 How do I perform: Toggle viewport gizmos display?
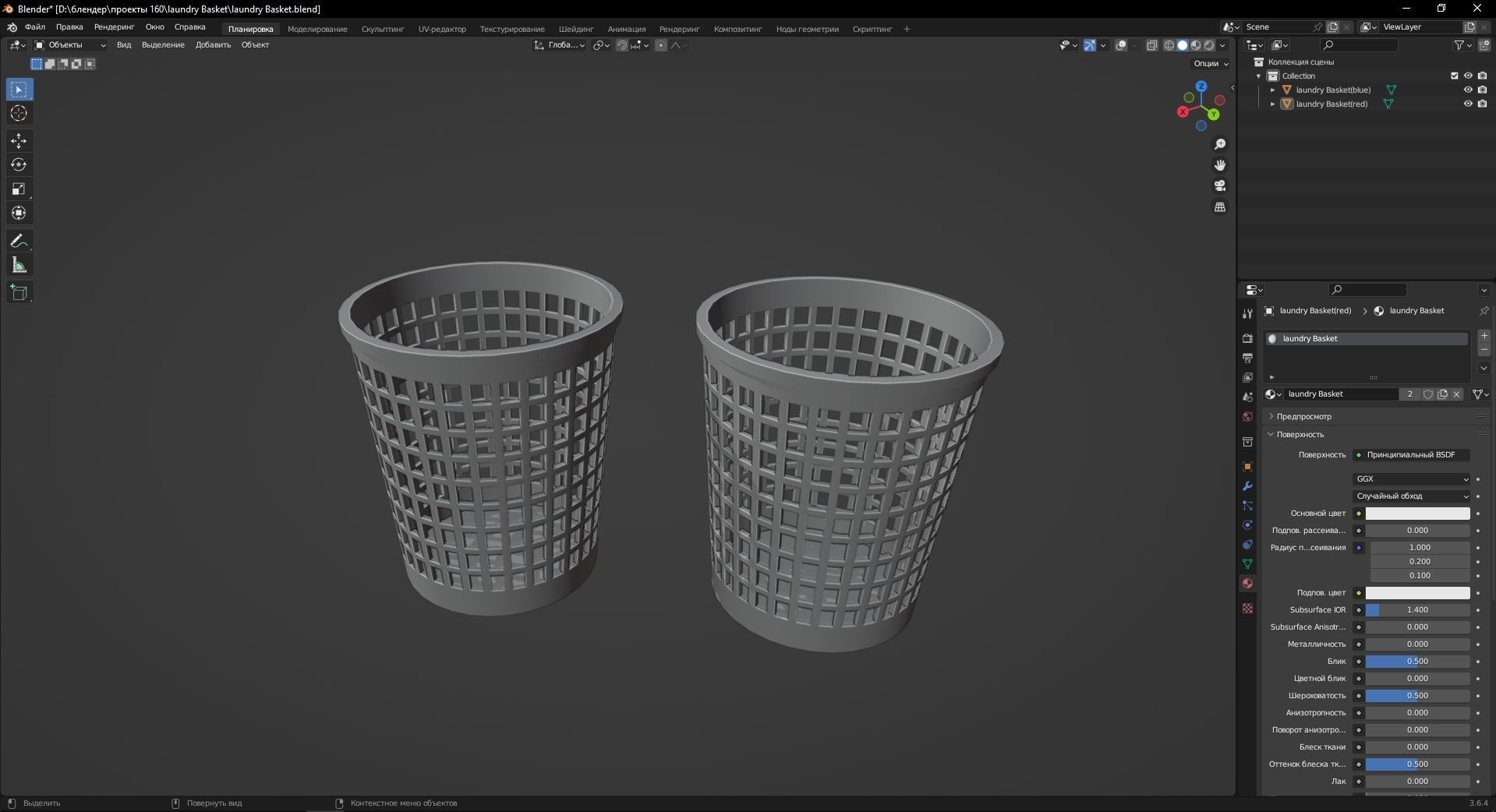pos(1090,45)
